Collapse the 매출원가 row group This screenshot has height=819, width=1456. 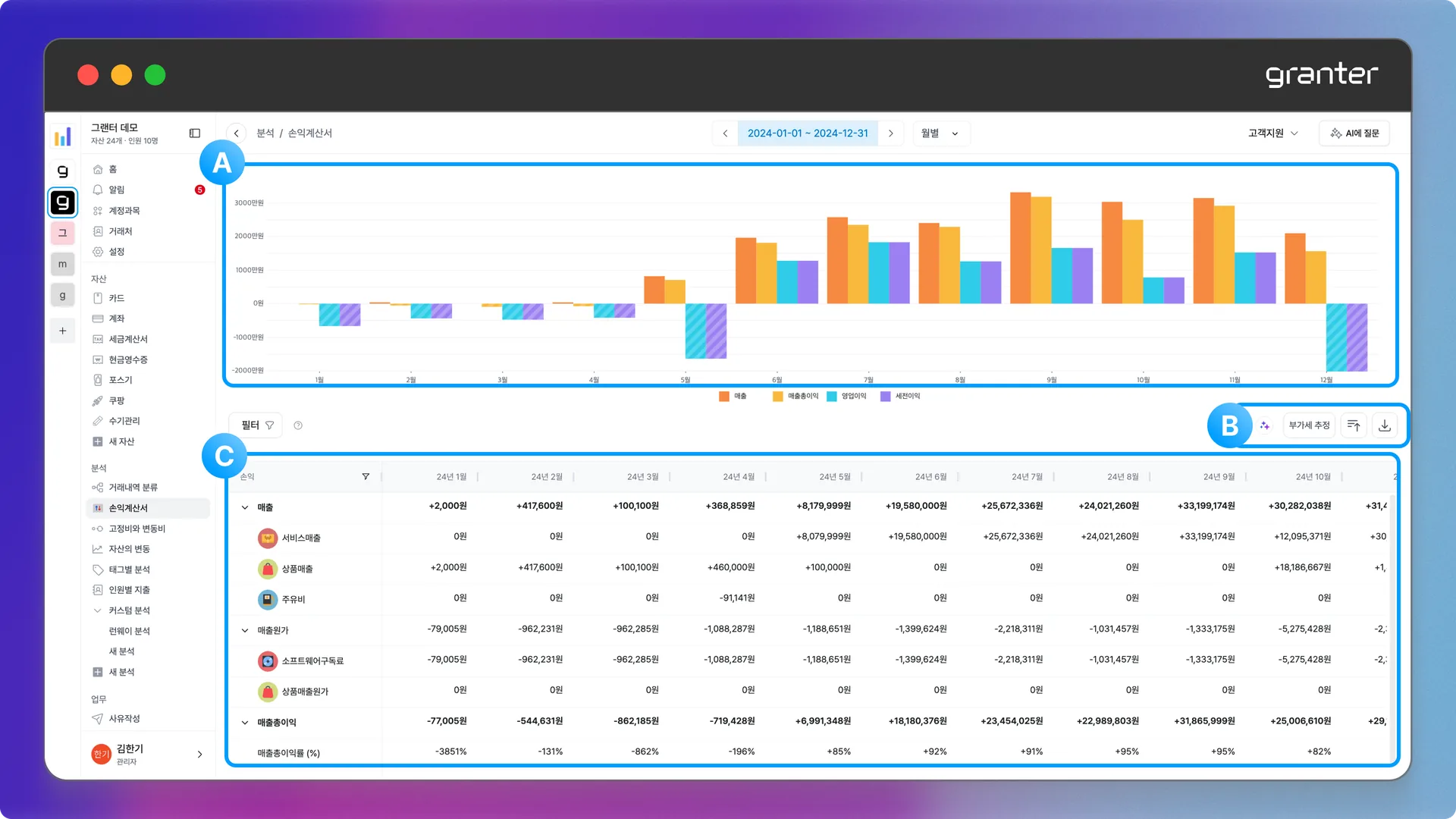[x=245, y=630]
